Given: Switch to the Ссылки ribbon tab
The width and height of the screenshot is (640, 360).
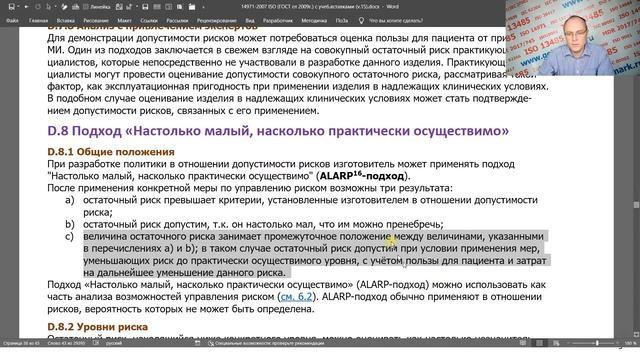Looking at the screenshot, I should (x=149, y=20).
